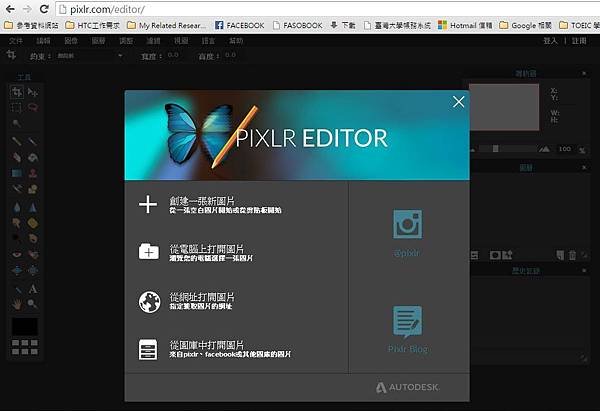The width and height of the screenshot is (600, 411).
Task: Choose 從圖庫中打開圖片 open from library
Action: click(x=215, y=349)
